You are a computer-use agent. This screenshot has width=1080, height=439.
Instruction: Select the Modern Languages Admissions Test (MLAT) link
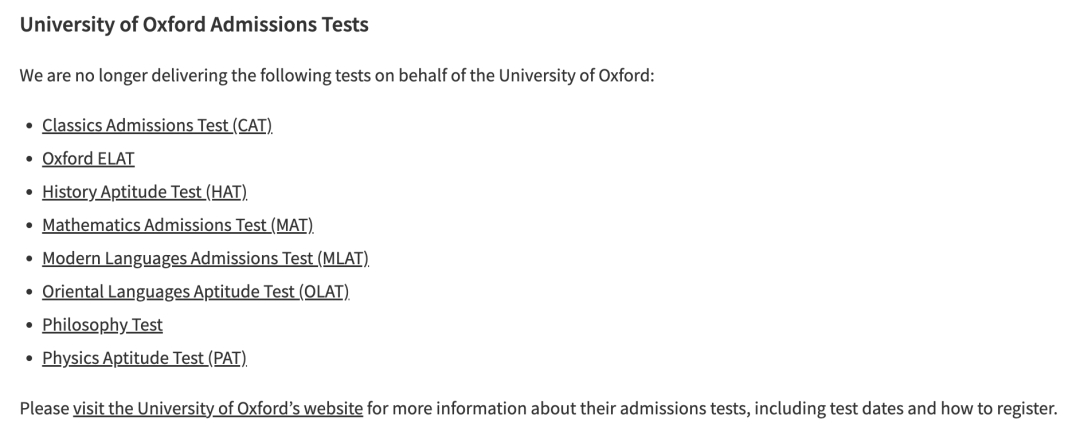point(205,258)
